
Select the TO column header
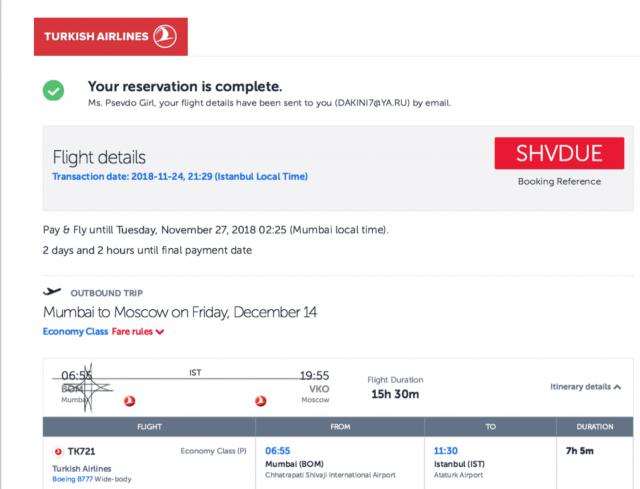[490, 426]
